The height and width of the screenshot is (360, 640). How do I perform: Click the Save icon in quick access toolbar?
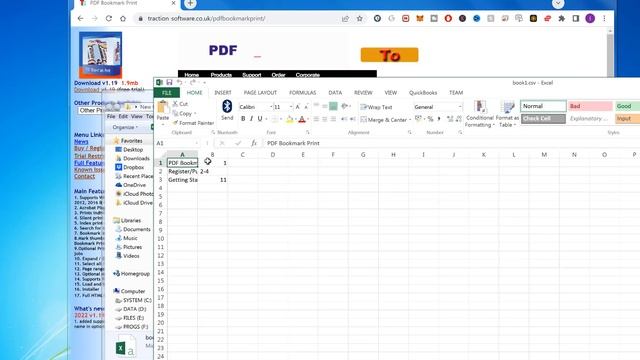[169, 82]
